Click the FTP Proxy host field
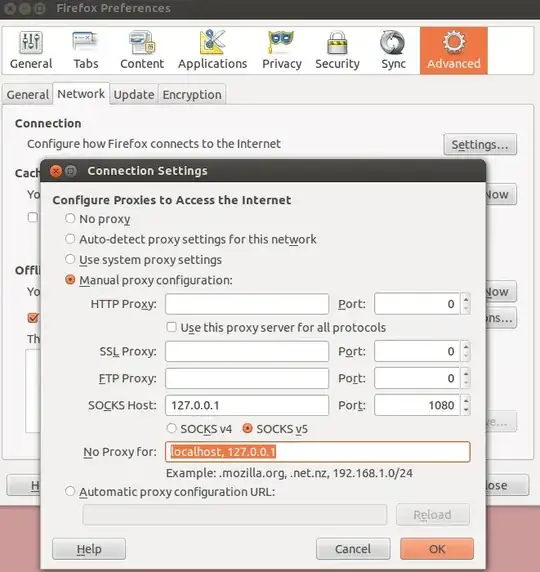The width and height of the screenshot is (540, 572). pos(247,378)
